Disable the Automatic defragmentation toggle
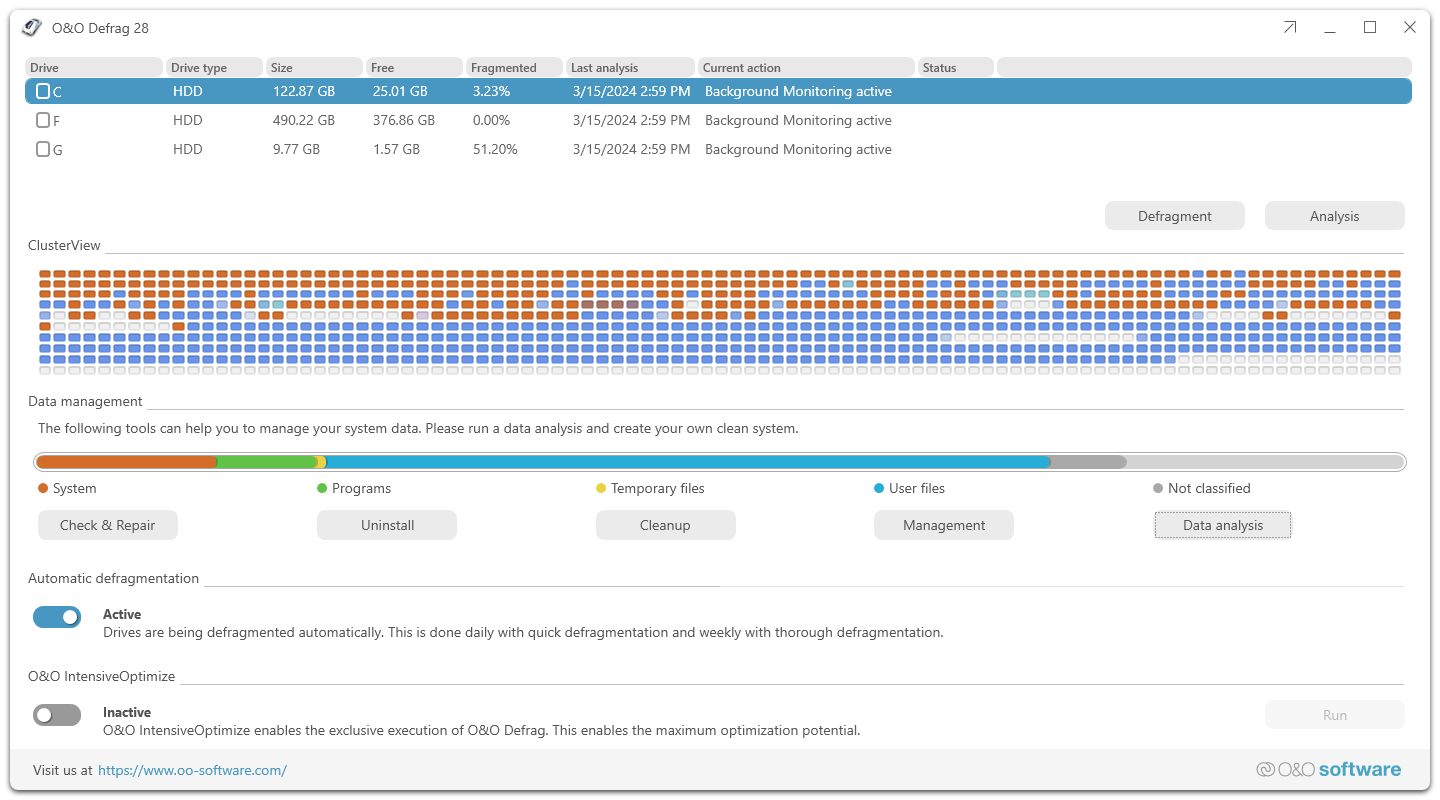The width and height of the screenshot is (1440, 800). [57, 617]
